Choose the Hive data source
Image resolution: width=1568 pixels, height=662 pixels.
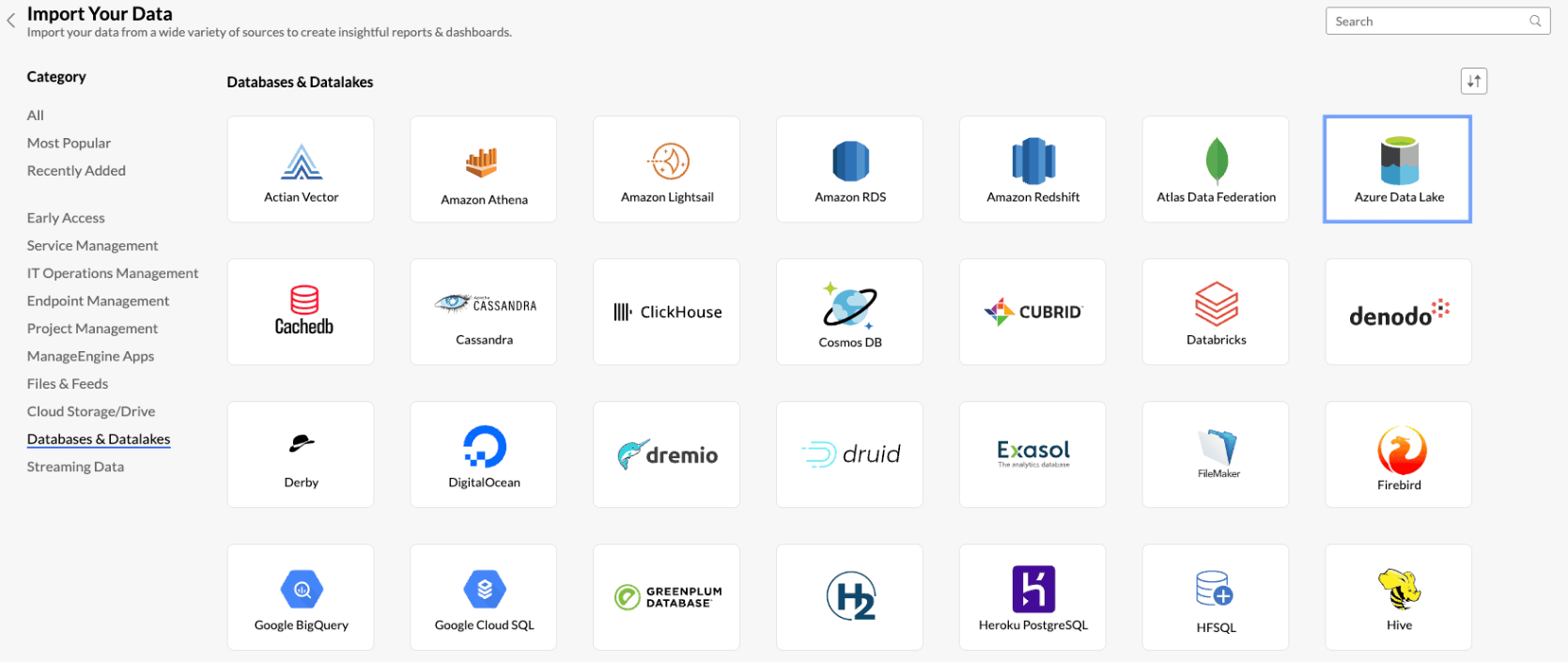[1399, 597]
